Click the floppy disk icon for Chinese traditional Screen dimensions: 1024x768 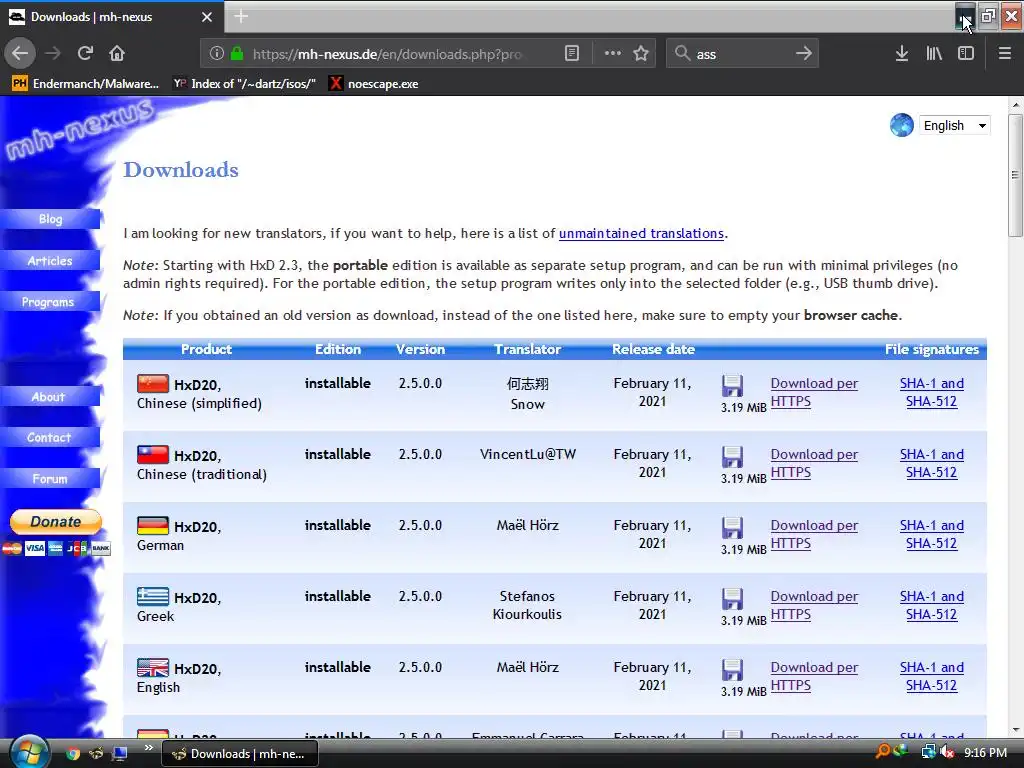(732, 457)
